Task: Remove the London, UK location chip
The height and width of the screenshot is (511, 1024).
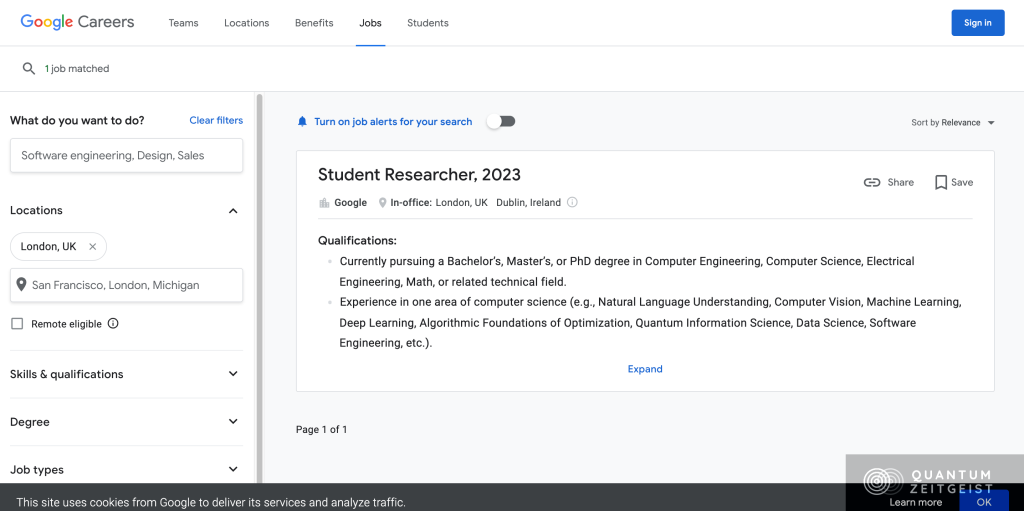Action: tap(93, 247)
